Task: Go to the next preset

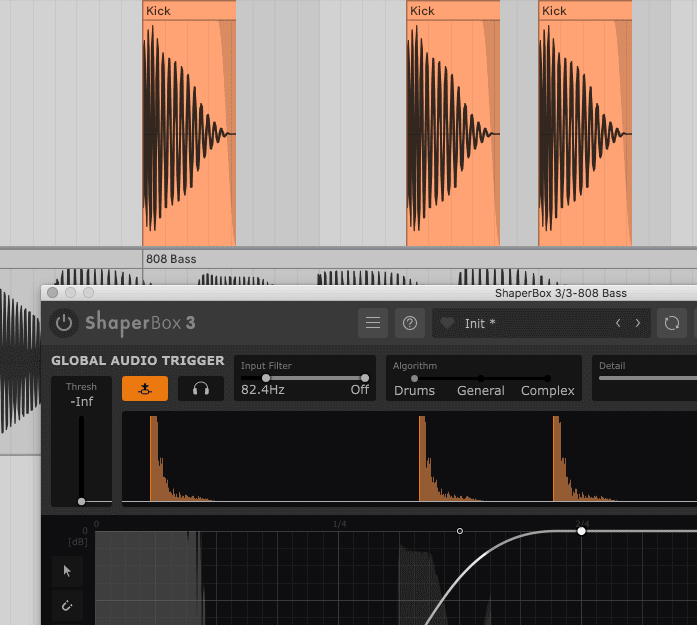Action: pyautogui.click(x=638, y=323)
